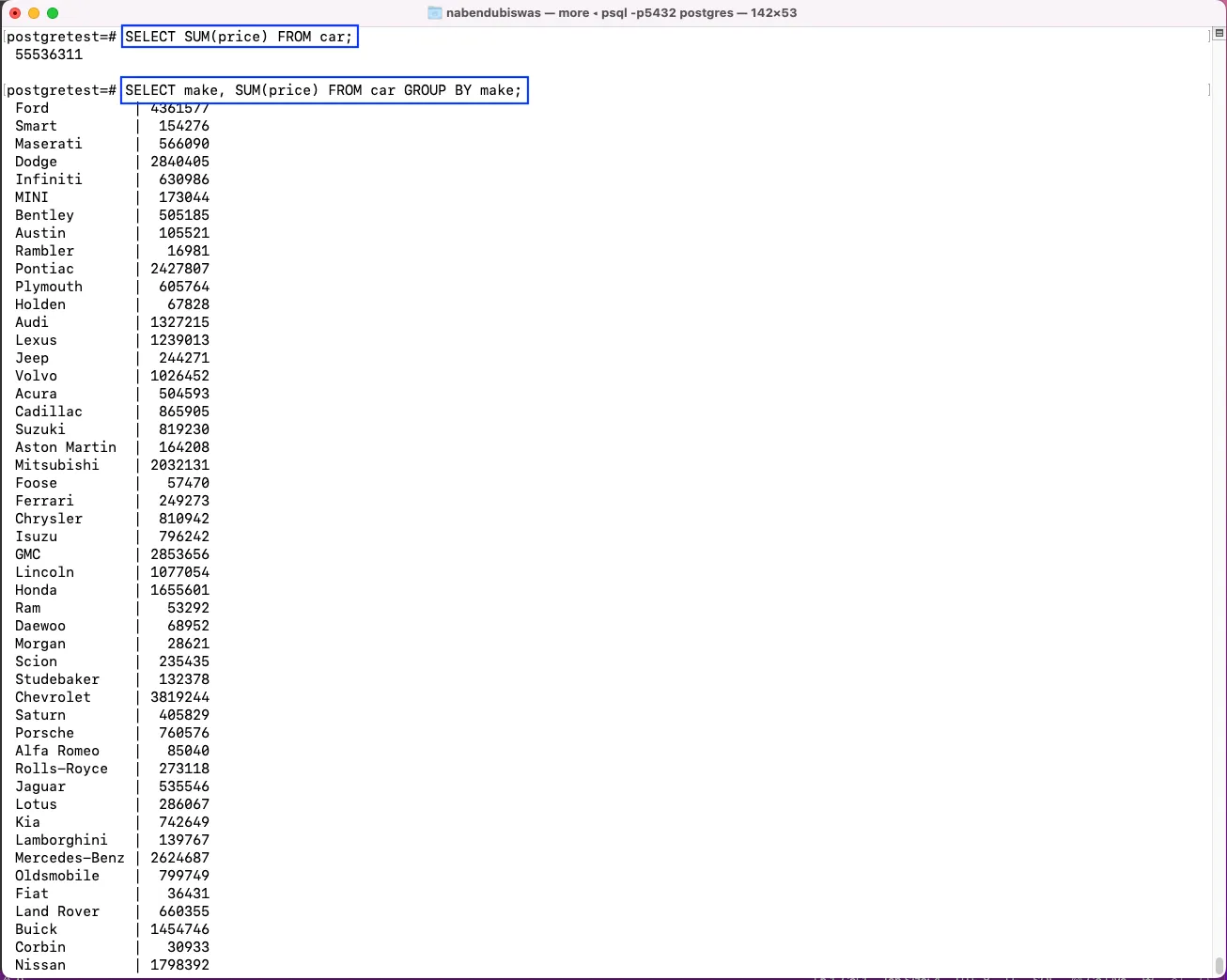Select the 'Bentley' make name
1227x980 pixels.
(x=44, y=215)
